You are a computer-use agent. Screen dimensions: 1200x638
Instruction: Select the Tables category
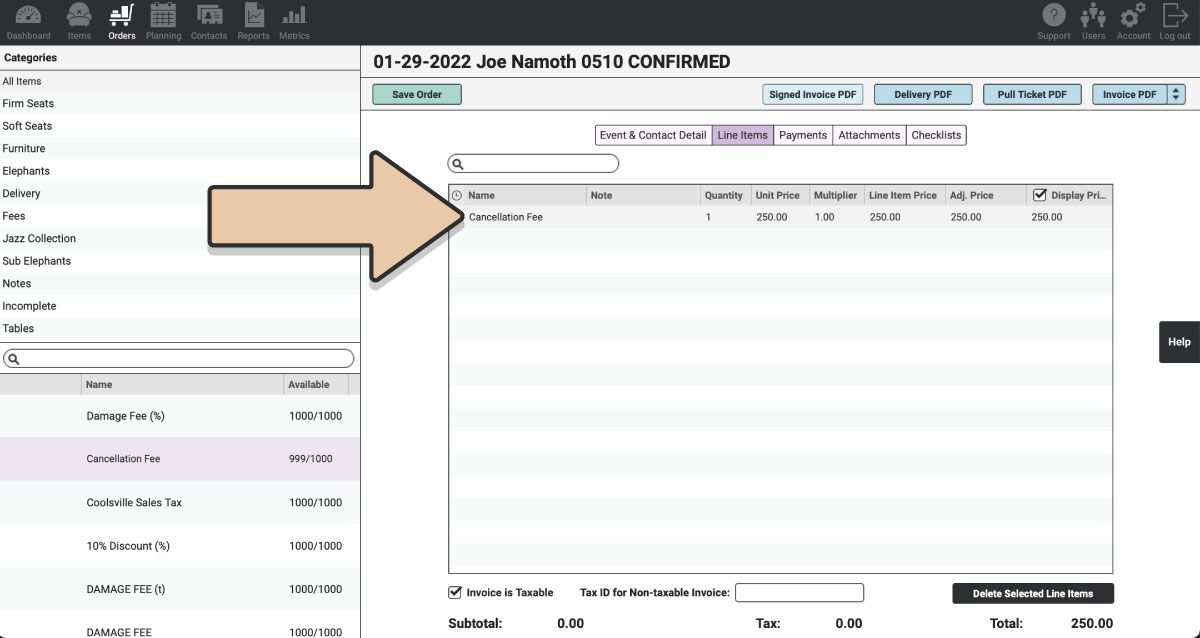(x=180, y=328)
